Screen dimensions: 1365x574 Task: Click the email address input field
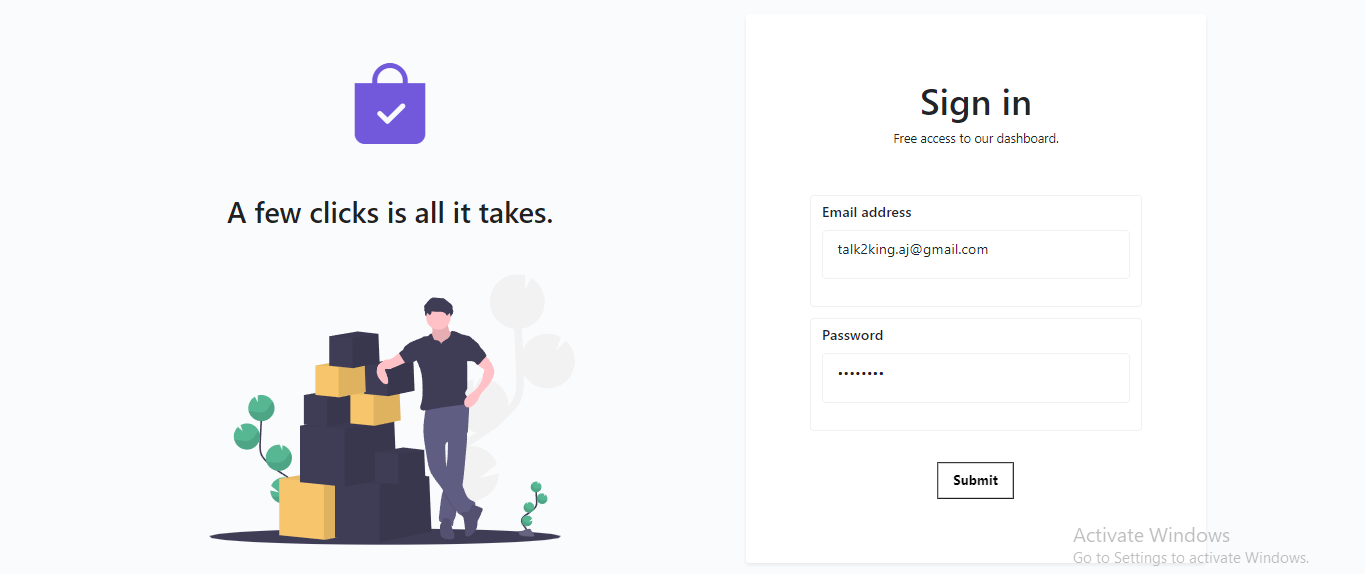[x=975, y=254]
